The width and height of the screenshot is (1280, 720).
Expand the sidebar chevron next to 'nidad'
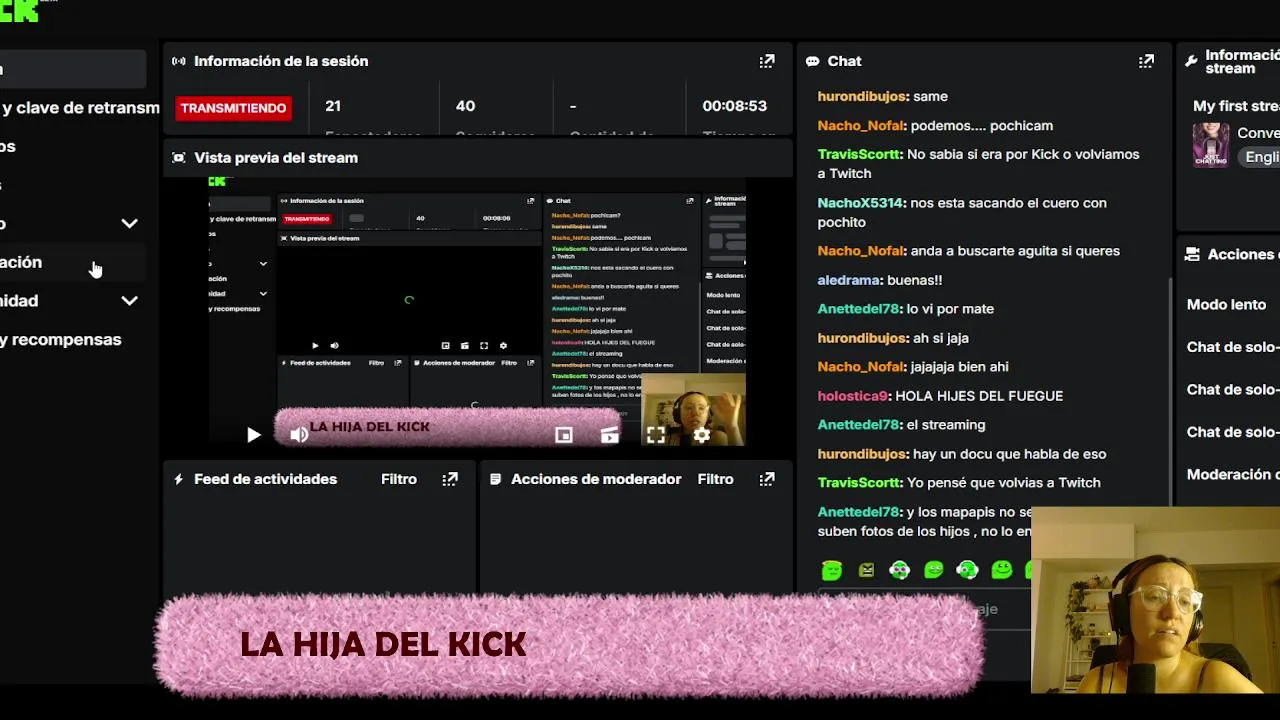point(129,301)
